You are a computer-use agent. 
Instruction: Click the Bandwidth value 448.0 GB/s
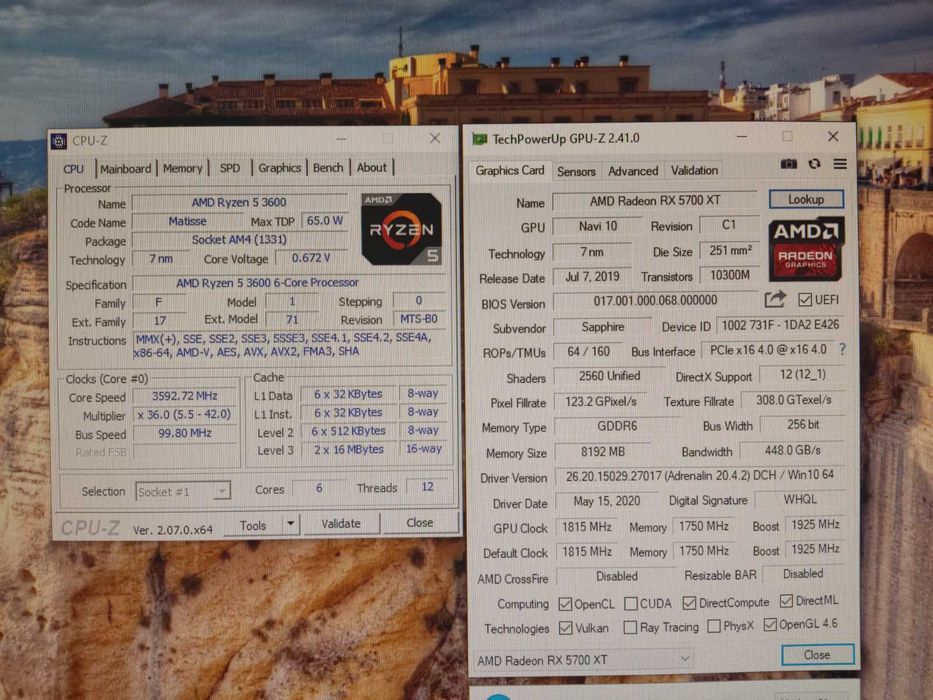tap(793, 451)
